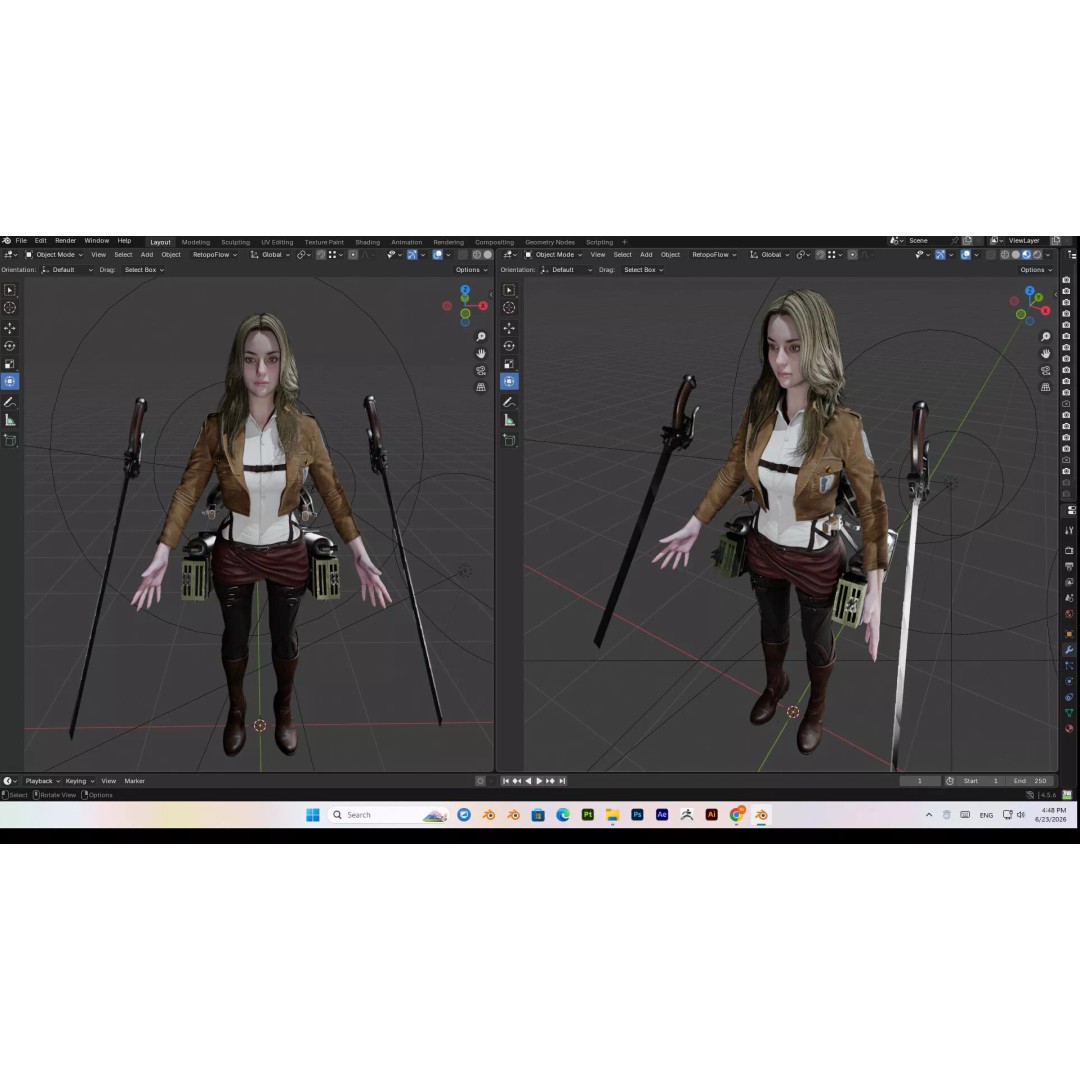Viewport: 1080px width, 1080px height.
Task: Toggle show gizmo in right viewport header
Action: click(940, 255)
